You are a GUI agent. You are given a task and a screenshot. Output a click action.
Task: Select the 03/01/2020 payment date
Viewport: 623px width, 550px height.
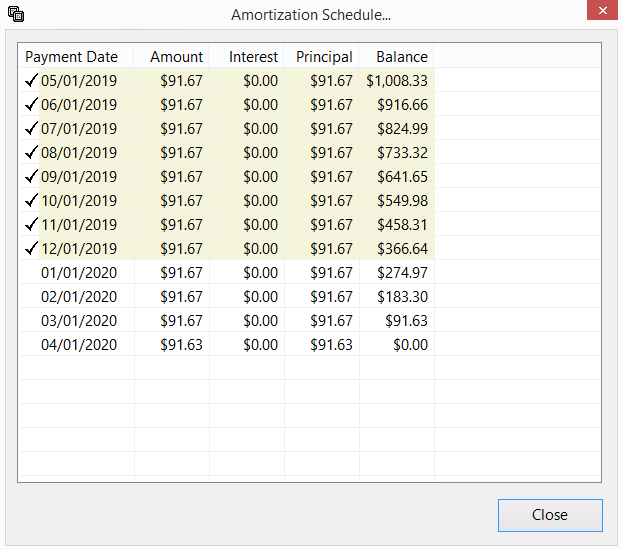tap(79, 321)
